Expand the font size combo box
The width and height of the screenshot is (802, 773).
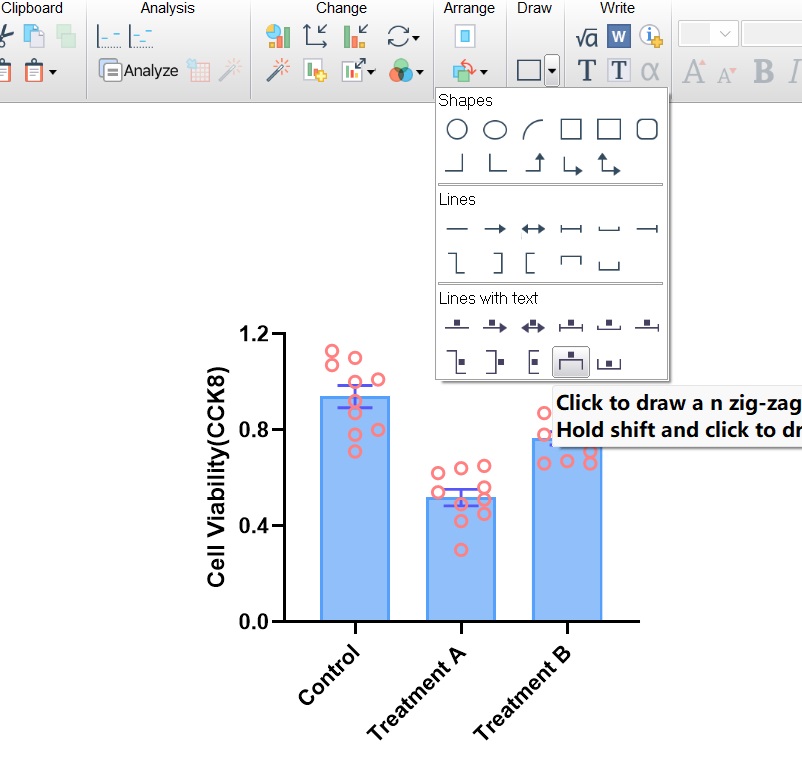coord(725,34)
